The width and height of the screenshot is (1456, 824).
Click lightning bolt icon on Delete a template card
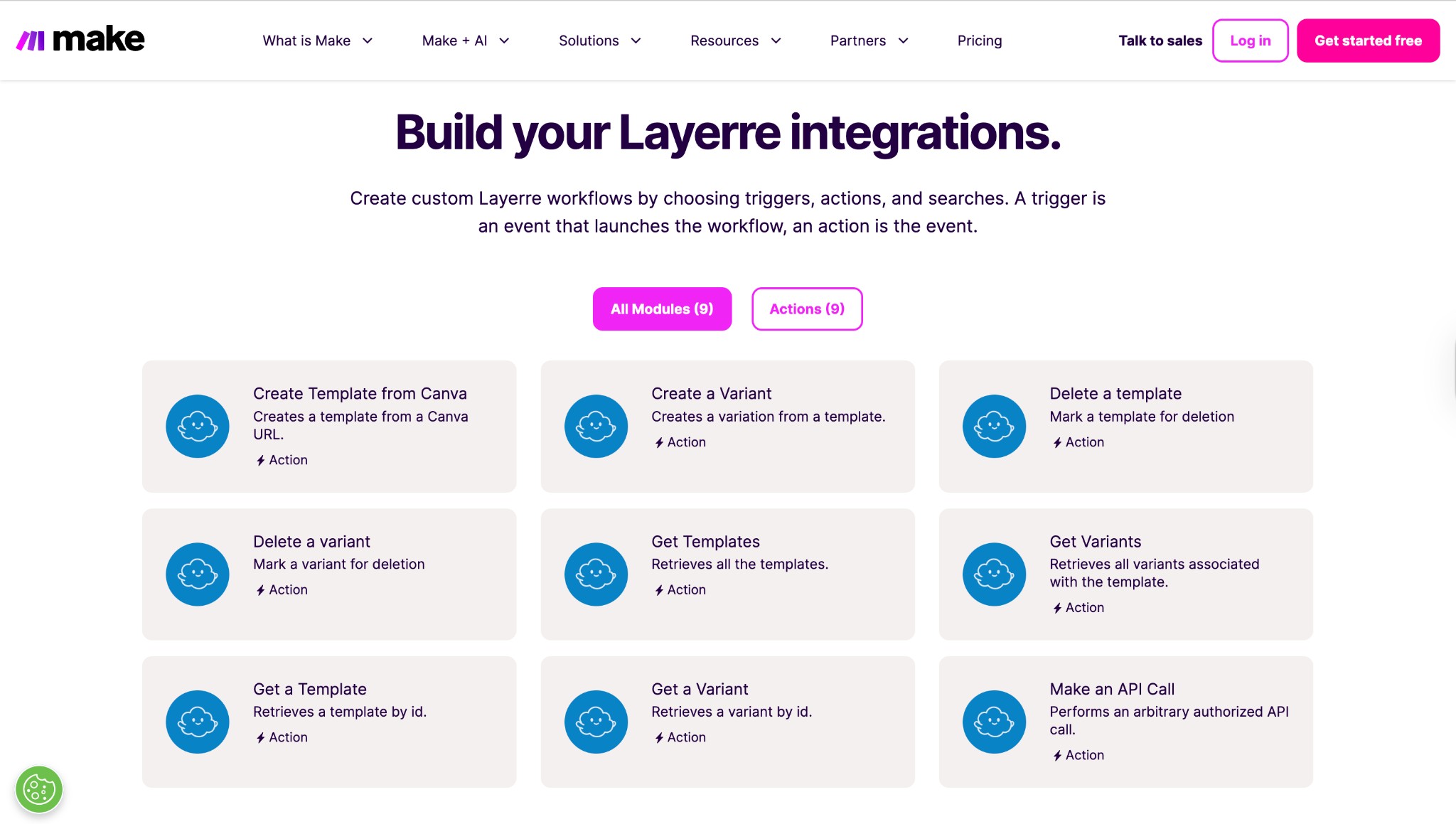tap(1057, 442)
